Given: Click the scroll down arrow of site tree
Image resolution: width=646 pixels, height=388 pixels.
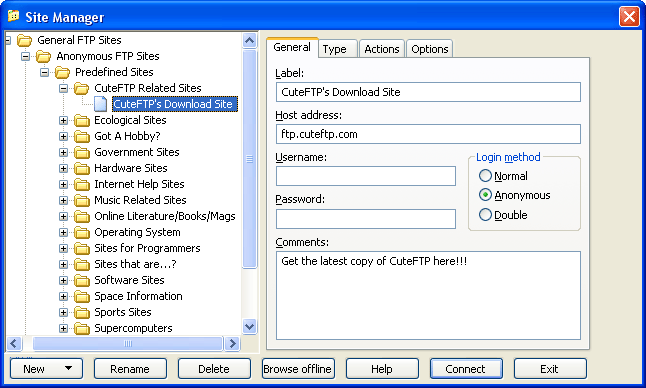Looking at the screenshot, I should tap(250, 327).
